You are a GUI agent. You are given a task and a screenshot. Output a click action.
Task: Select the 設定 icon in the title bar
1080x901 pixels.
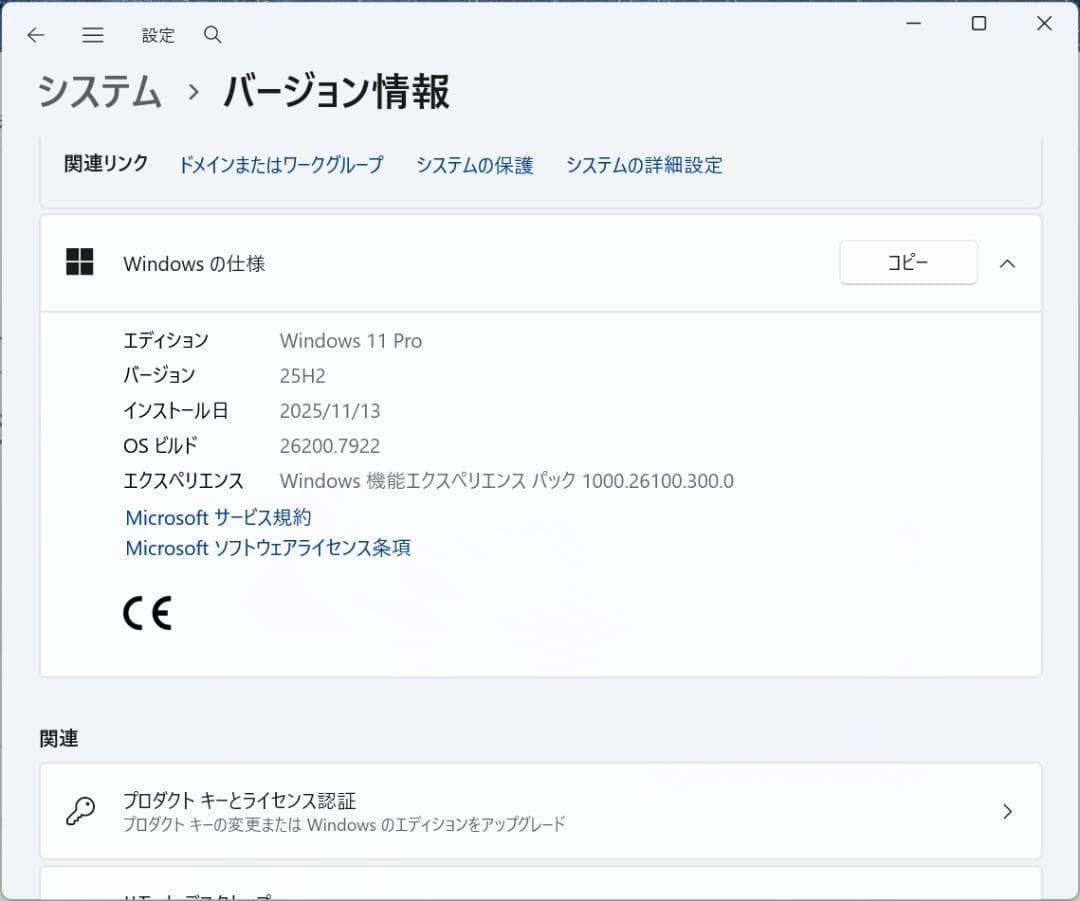(x=158, y=35)
